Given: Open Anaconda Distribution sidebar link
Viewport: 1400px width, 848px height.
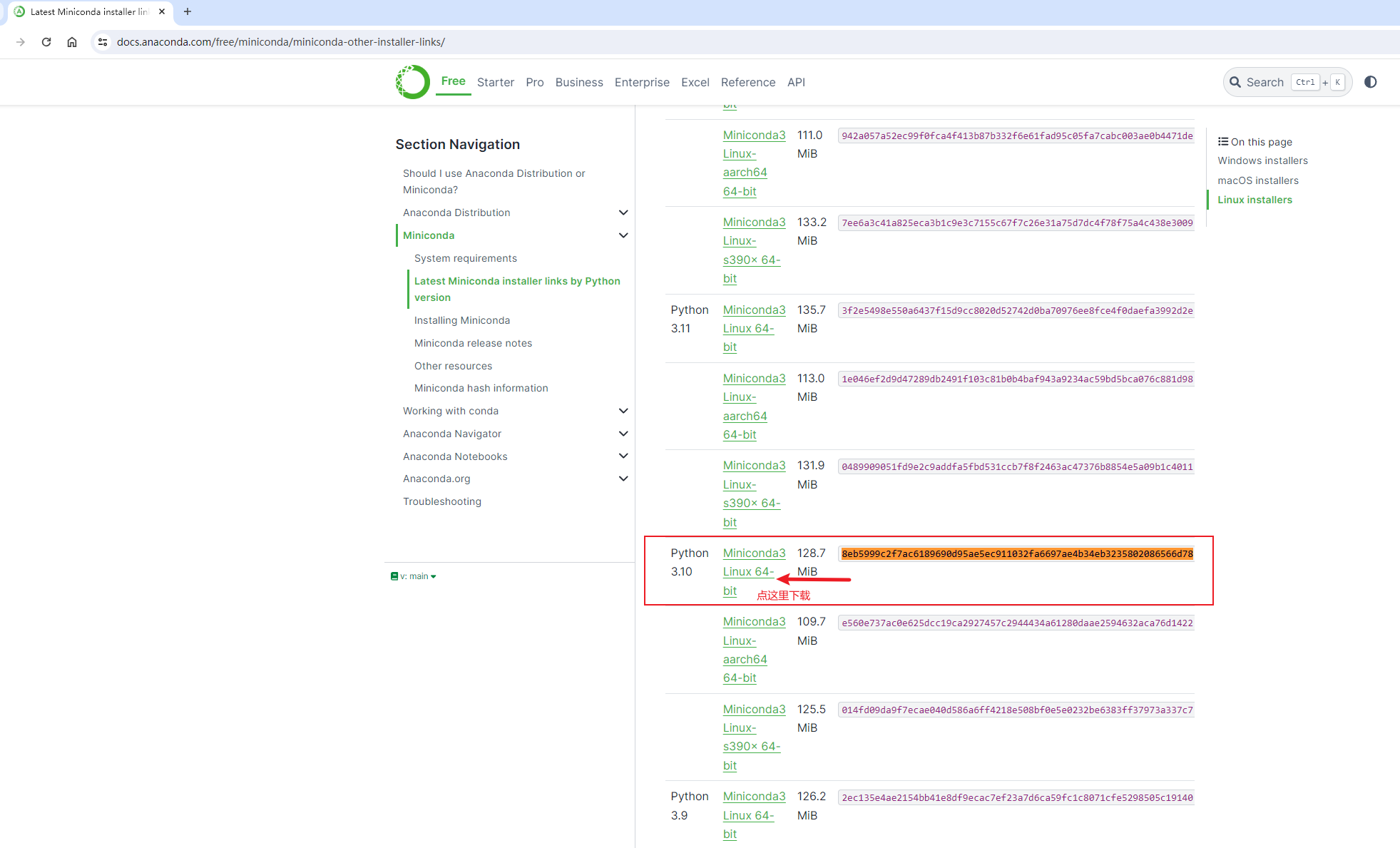Looking at the screenshot, I should tap(456, 213).
